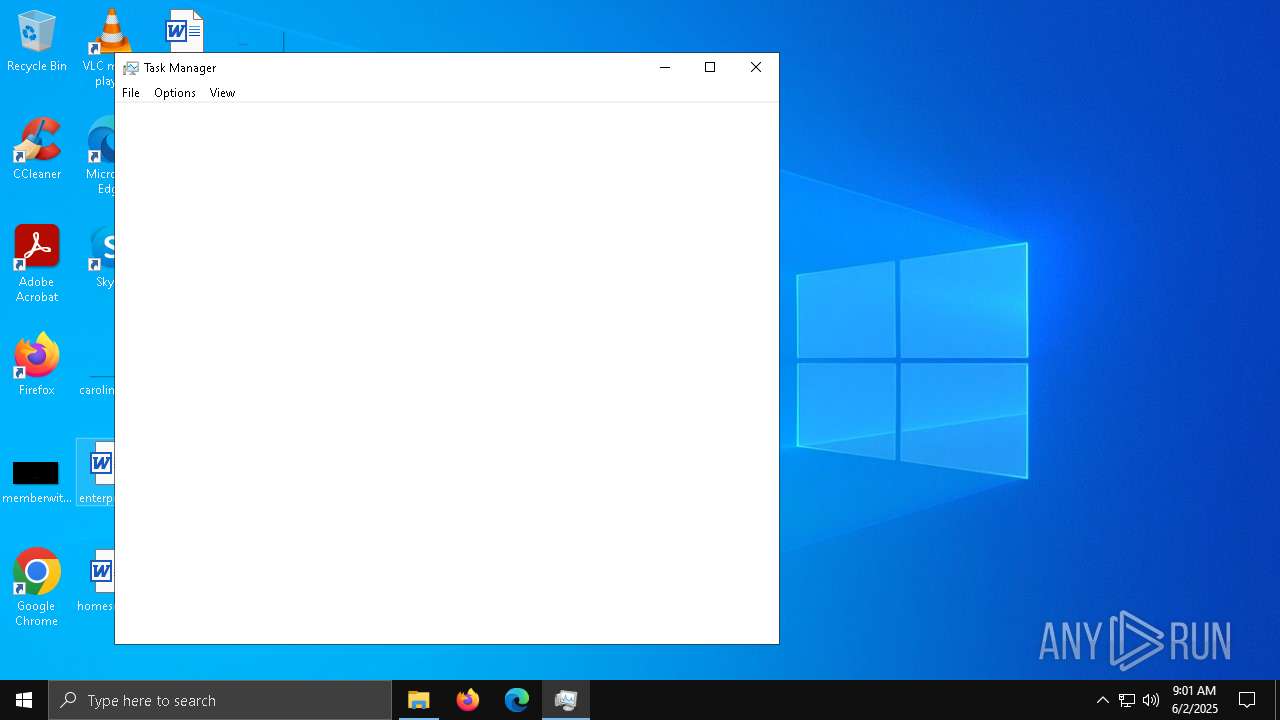
Task: Select the memberwit... desktop file
Action: pos(37,481)
